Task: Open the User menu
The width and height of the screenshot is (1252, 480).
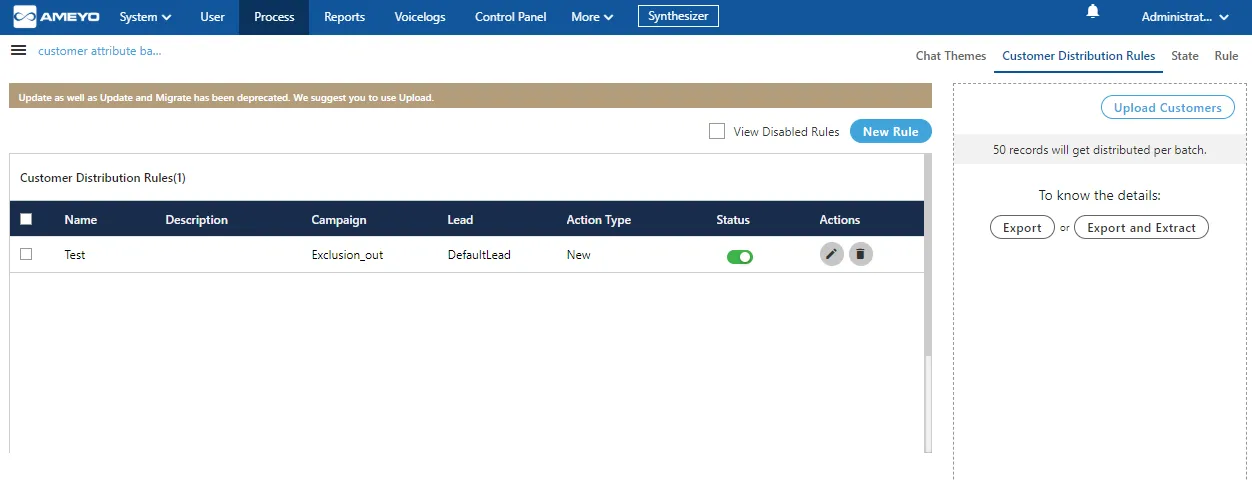Action: tap(212, 17)
